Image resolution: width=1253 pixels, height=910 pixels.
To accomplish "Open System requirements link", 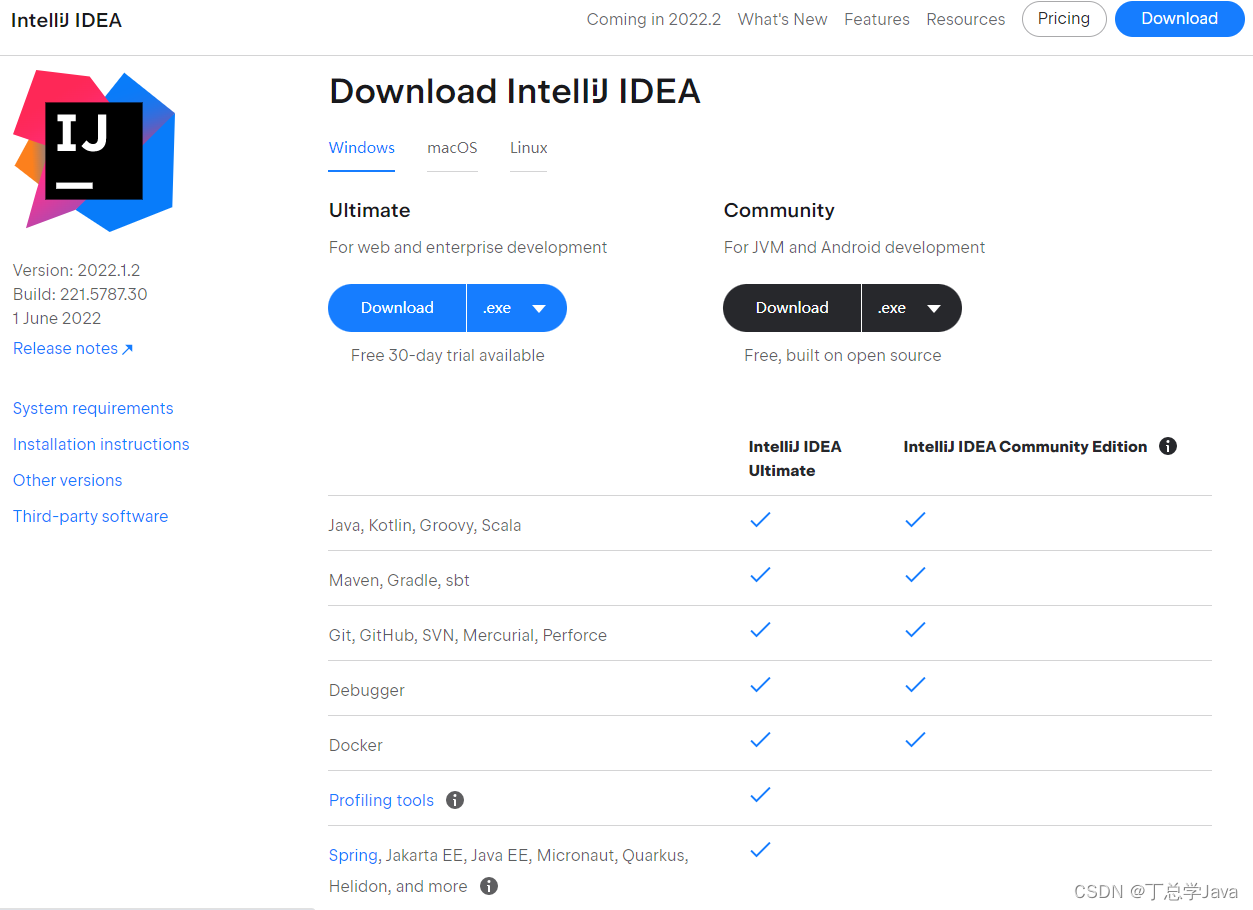I will pyautogui.click(x=93, y=408).
